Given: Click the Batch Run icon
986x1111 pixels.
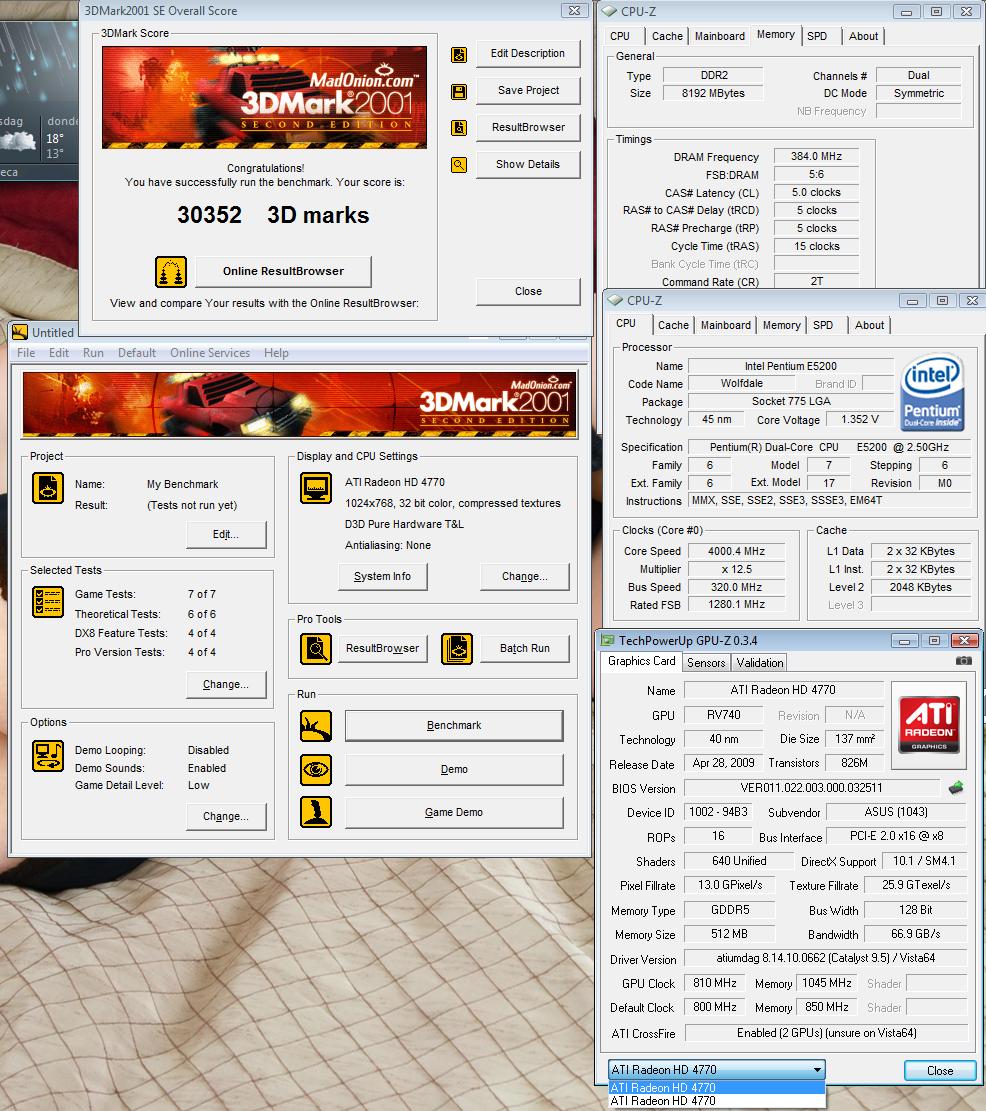Looking at the screenshot, I should pyautogui.click(x=457, y=649).
